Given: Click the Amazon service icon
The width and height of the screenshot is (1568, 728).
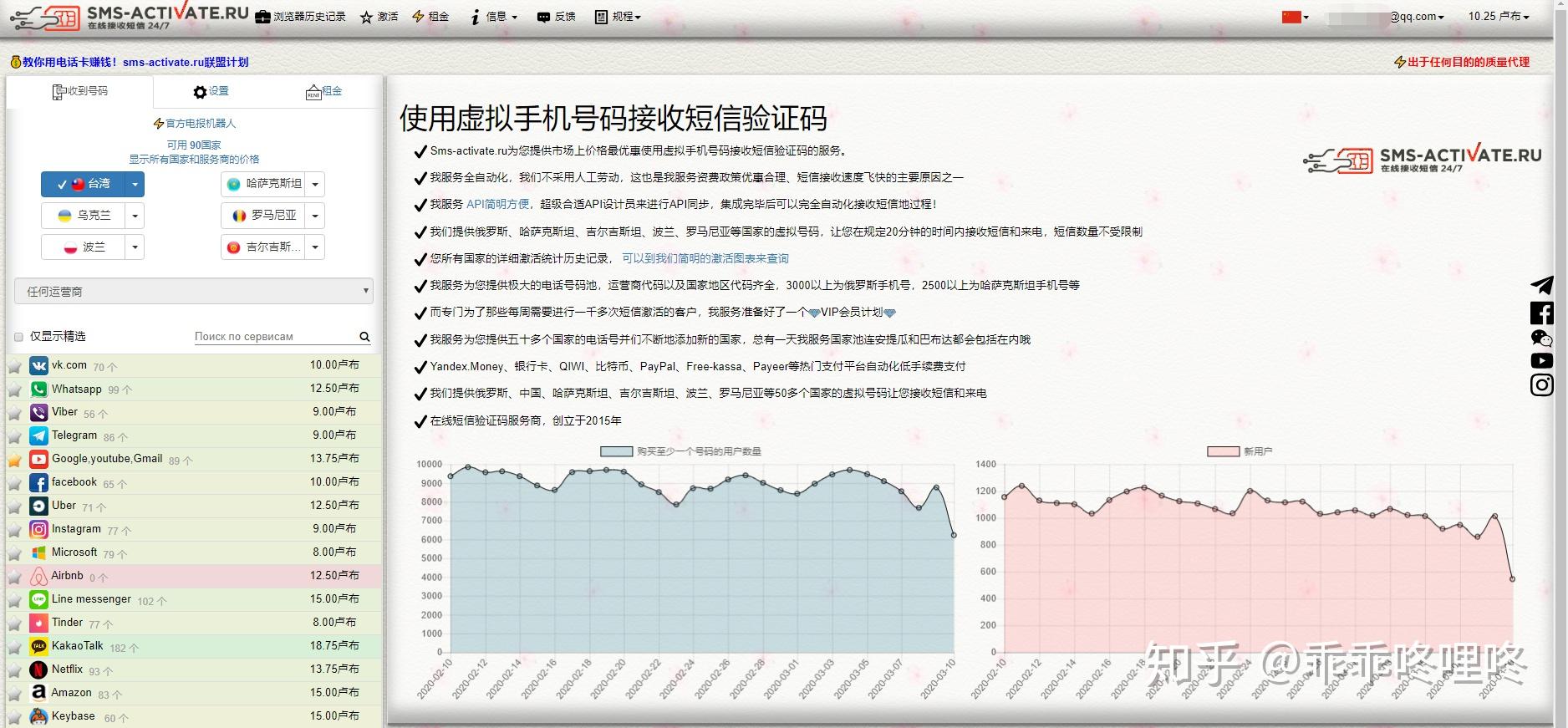Looking at the screenshot, I should (x=38, y=694).
